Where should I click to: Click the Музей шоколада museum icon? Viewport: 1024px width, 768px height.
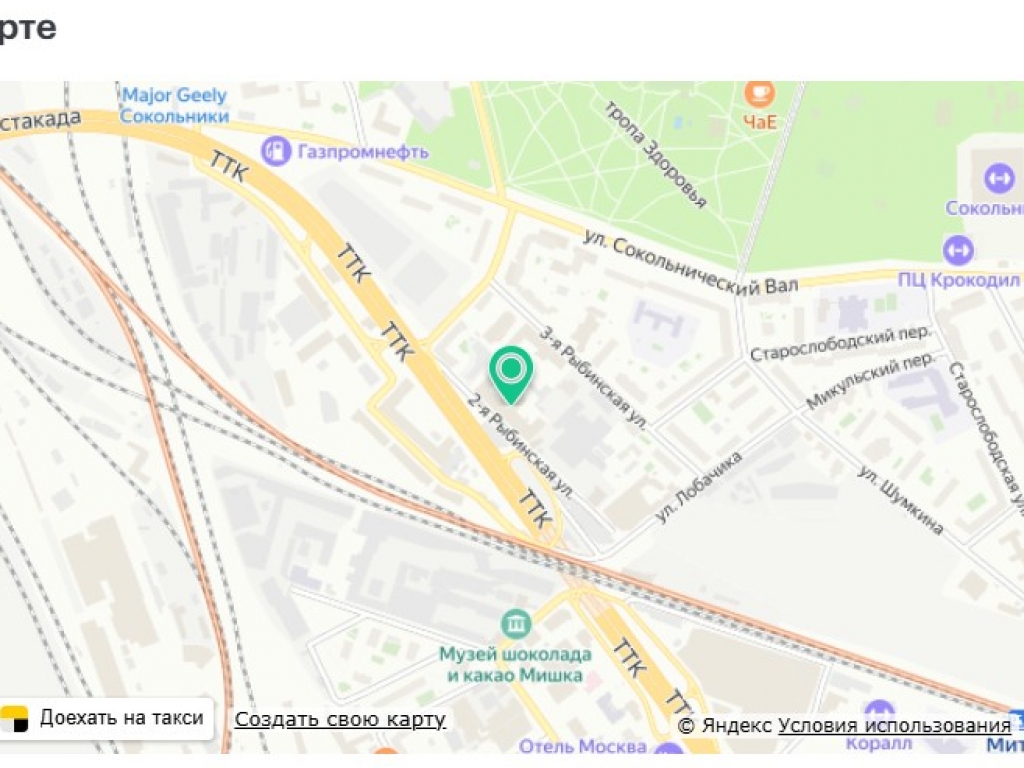pos(516,624)
